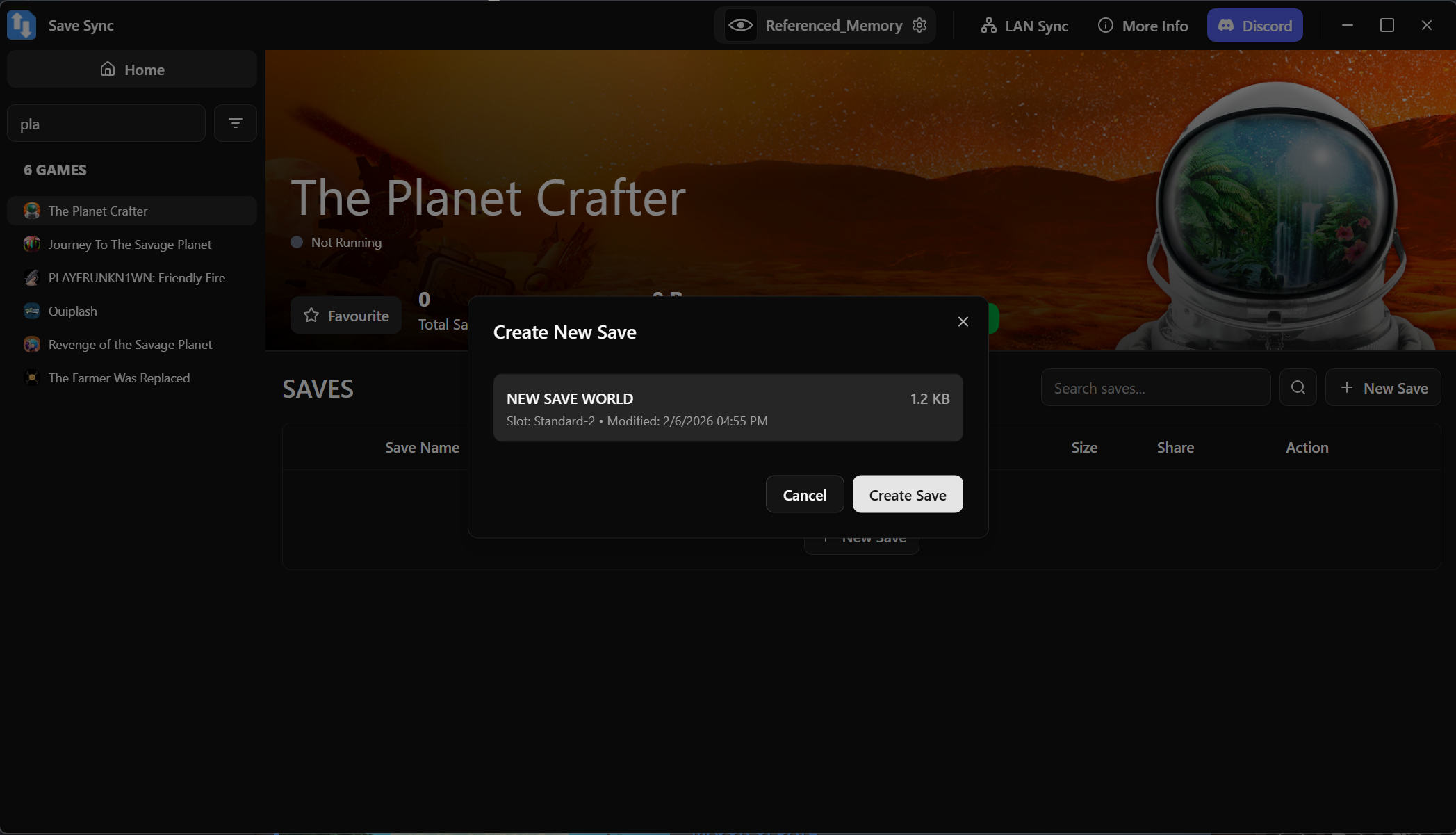Viewport: 1456px width, 835px height.
Task: Click New Save button beside search
Action: click(1383, 388)
